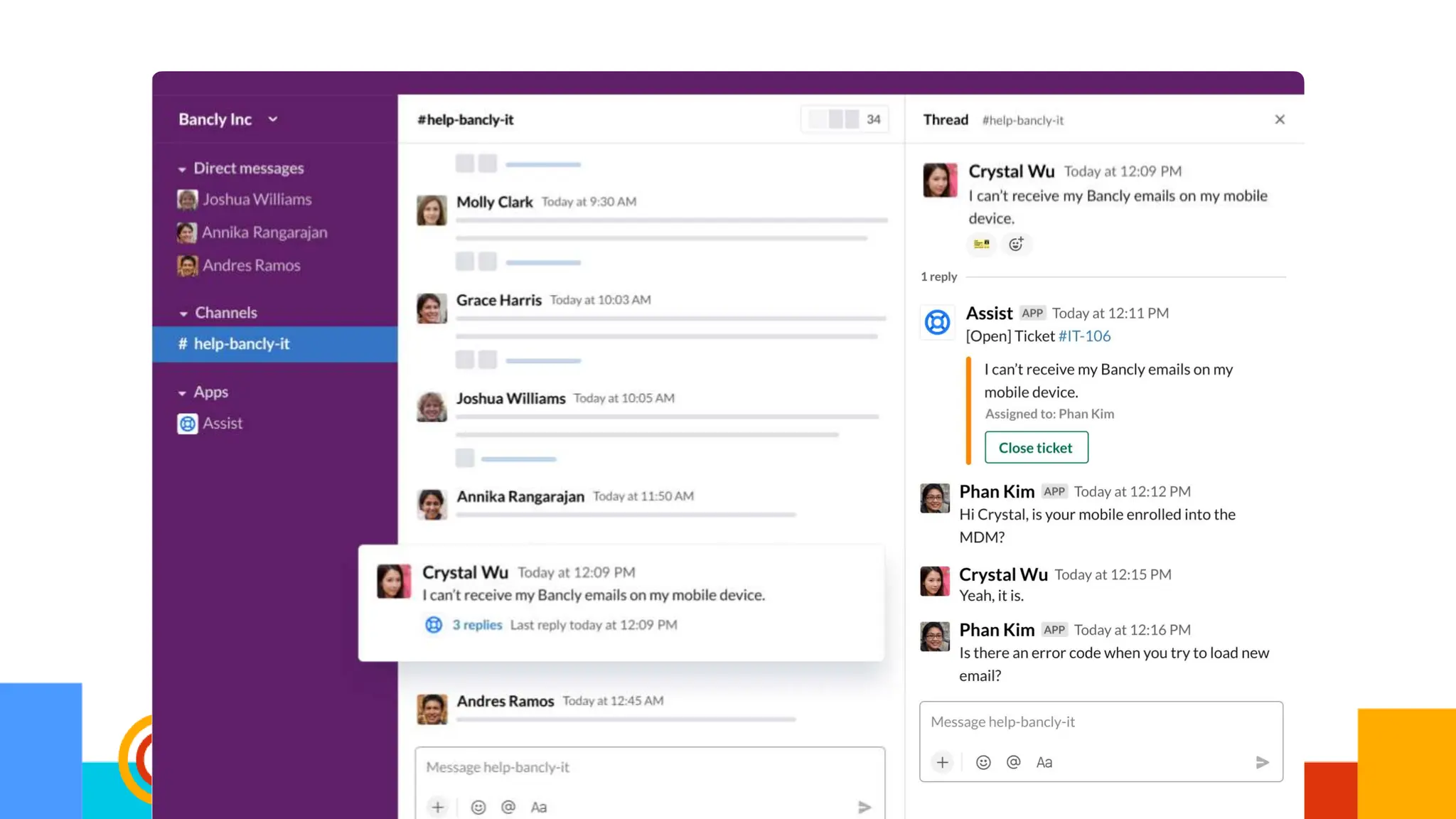1456x819 pixels.
Task: Click the mention @ icon in thread composer
Action: [x=1014, y=763]
